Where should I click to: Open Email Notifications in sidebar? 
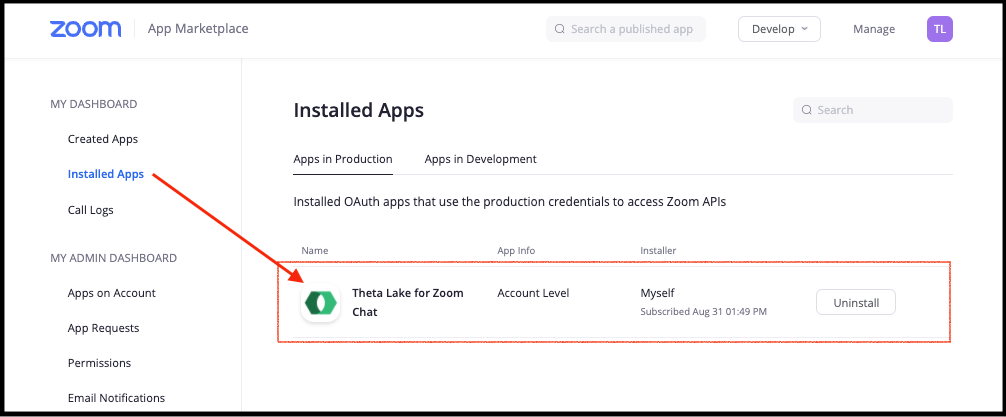click(116, 398)
